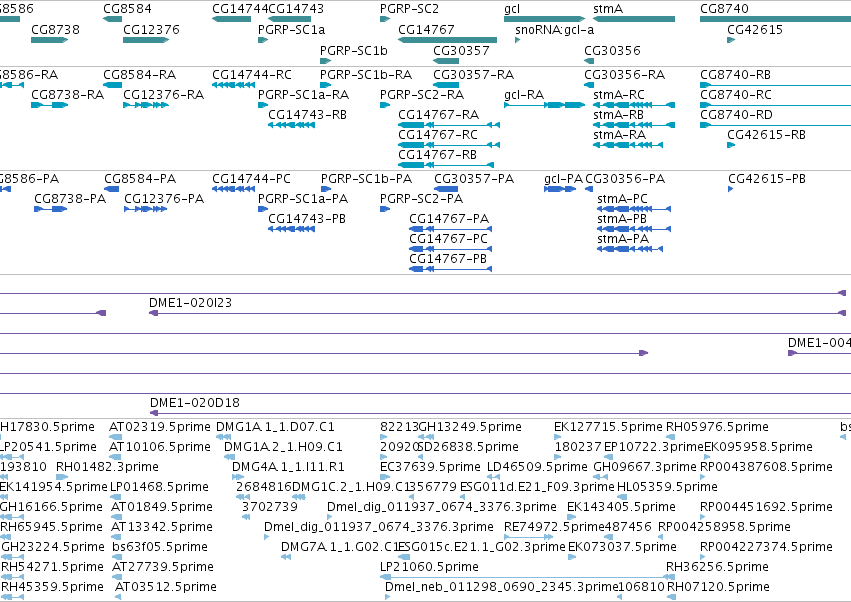Click the CG8584-PA protein label
This screenshot has width=851, height=602.
click(x=140, y=179)
